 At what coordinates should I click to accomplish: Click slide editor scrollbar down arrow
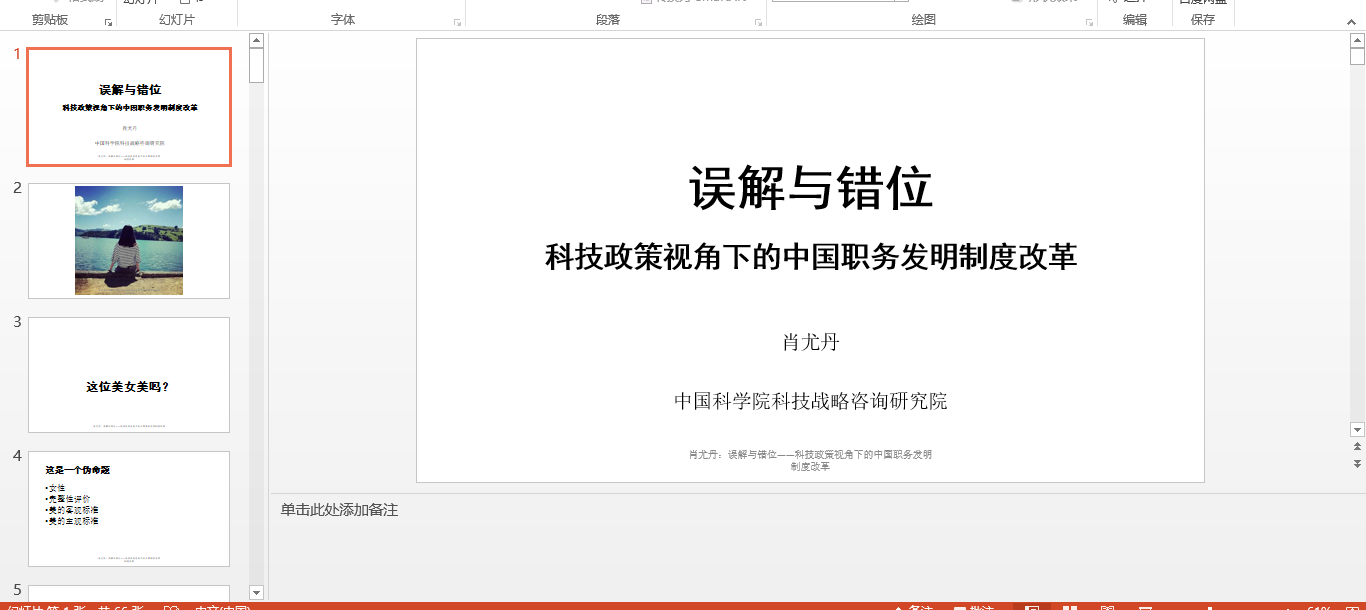click(x=1357, y=429)
